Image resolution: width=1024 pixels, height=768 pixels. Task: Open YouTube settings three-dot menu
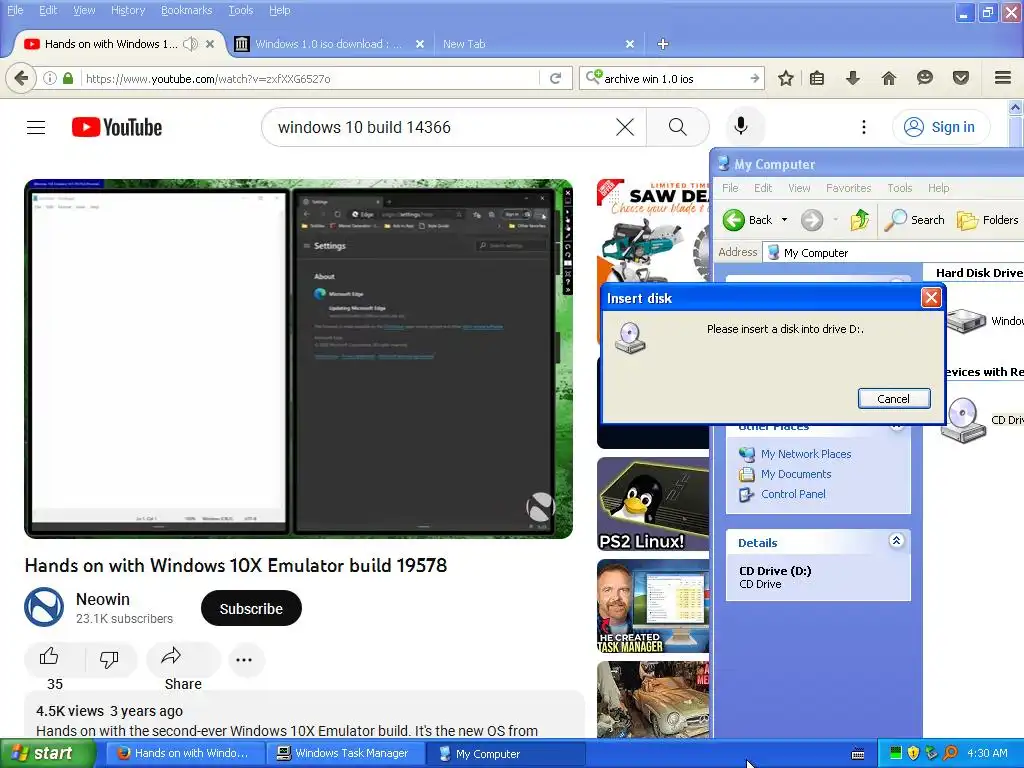864,127
